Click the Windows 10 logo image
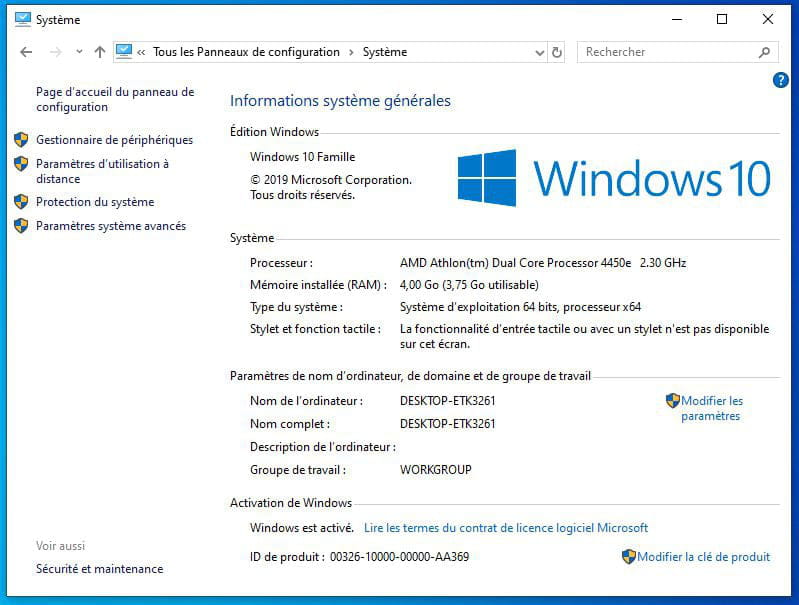Screen dimensions: 799x605 pos(614,178)
